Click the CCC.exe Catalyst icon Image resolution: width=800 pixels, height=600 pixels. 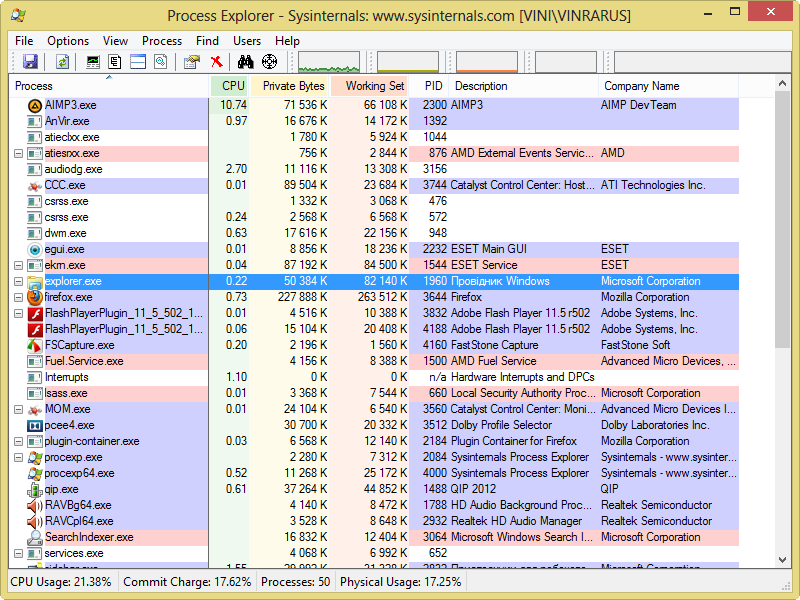35,186
